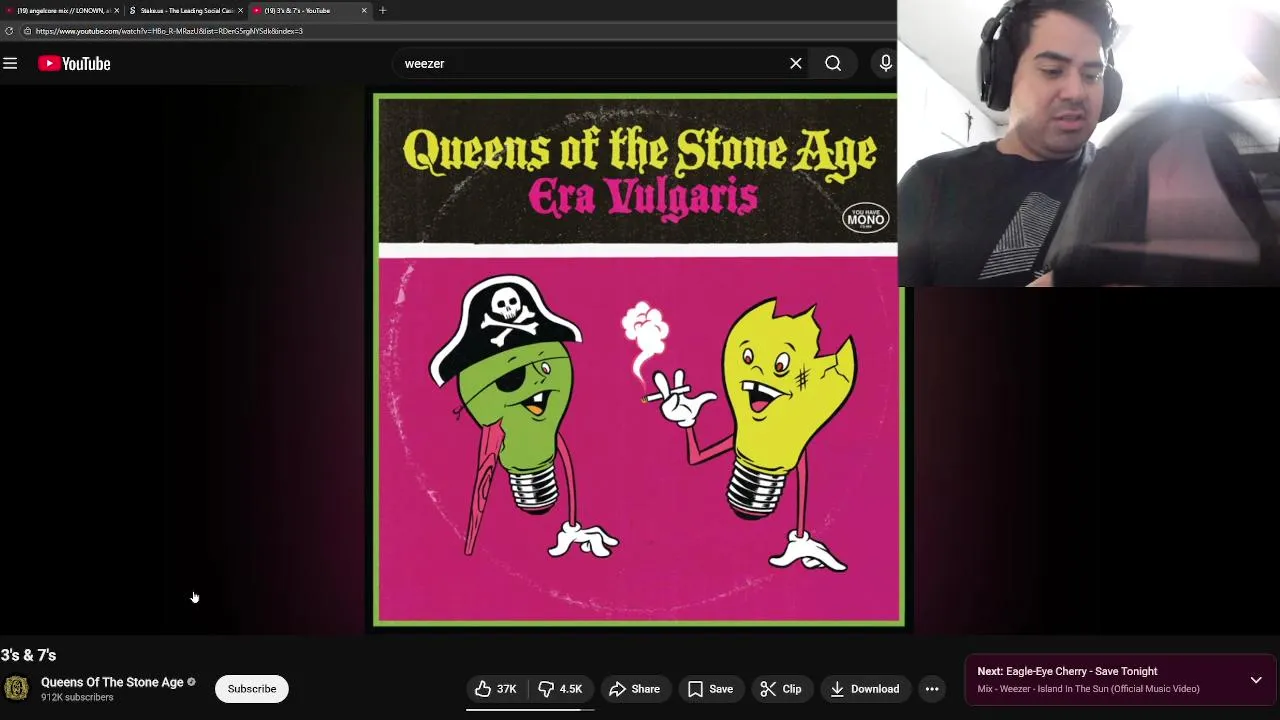
Task: Share the 3's & 7's video
Action: click(x=634, y=689)
